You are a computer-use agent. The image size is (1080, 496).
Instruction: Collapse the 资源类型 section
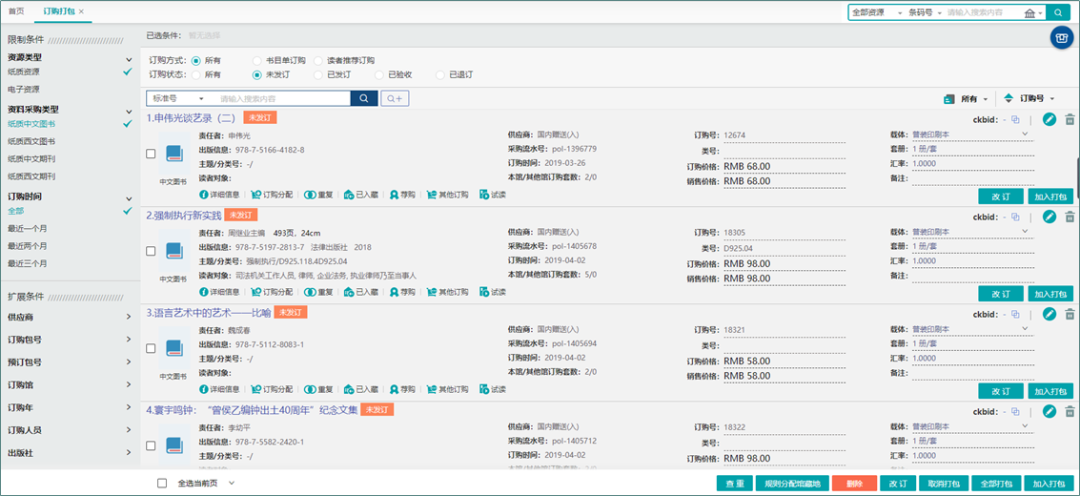pyautogui.click(x=128, y=61)
